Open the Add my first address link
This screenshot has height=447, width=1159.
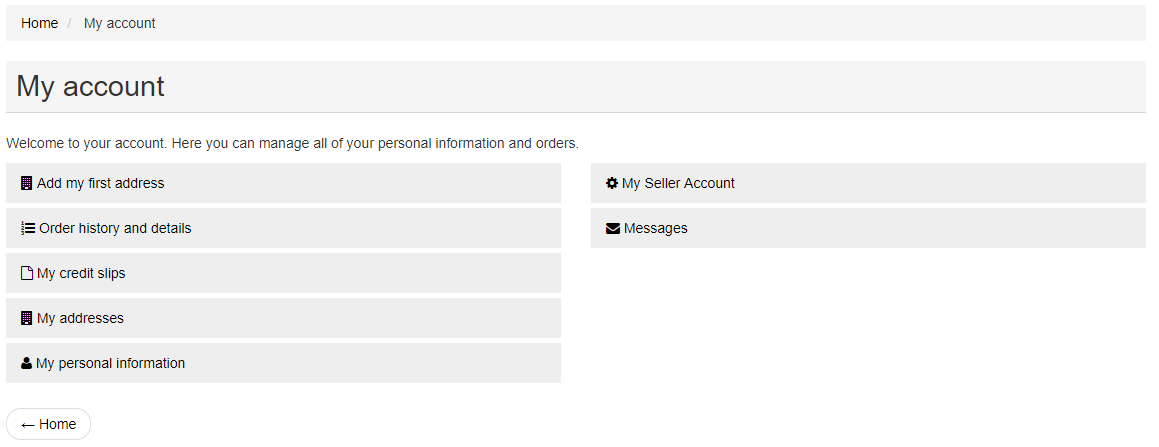283,183
